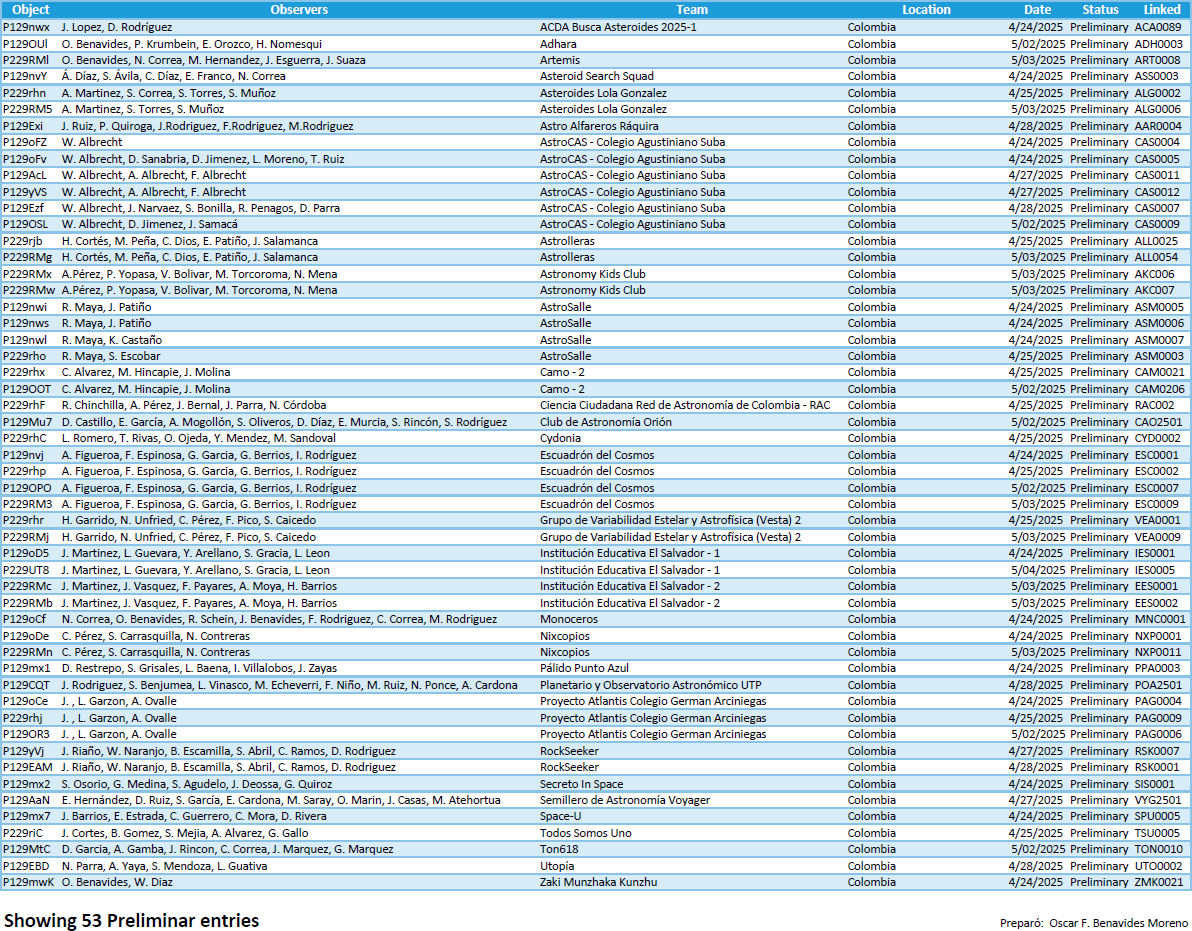Click the team 'Zaki Munzhaka Kunzhu'
This screenshot has width=1192, height=931.
click(598, 882)
